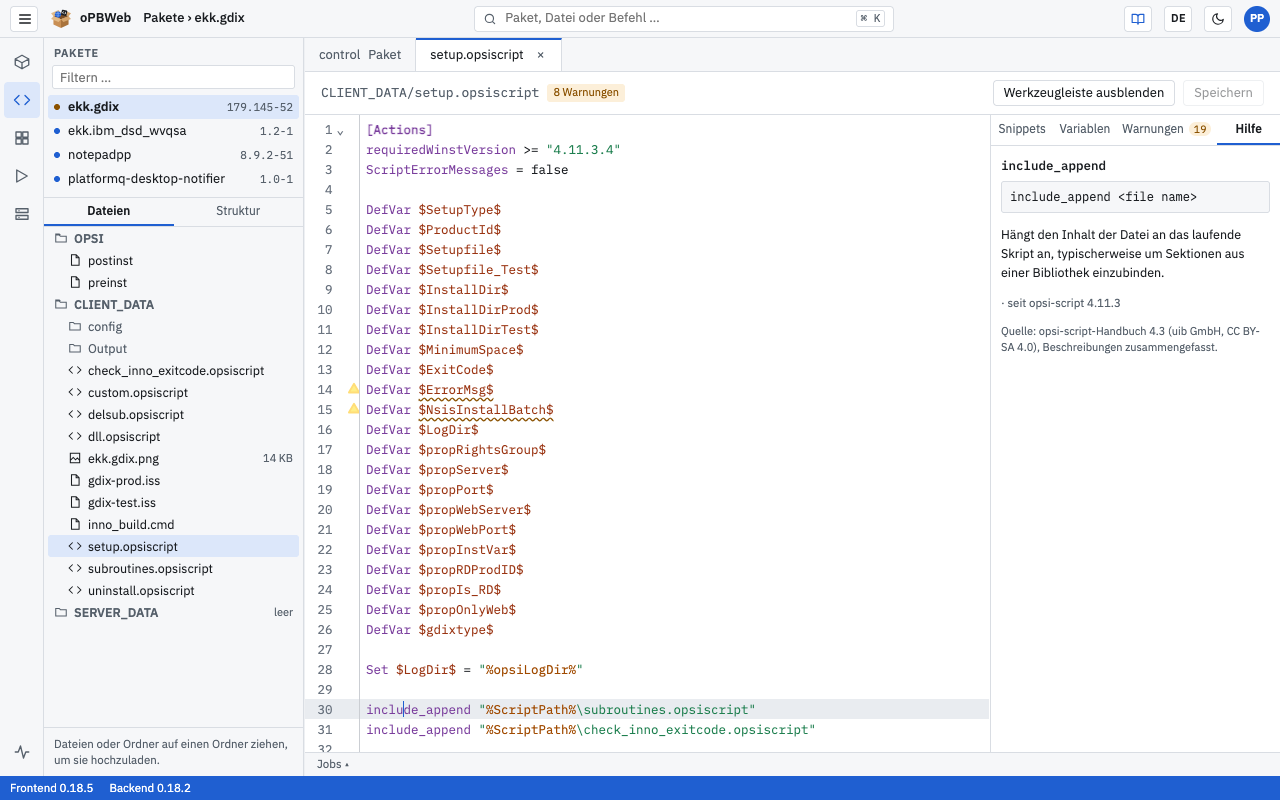
Task: Open the grid dashboard sidebar icon
Action: pyautogui.click(x=22, y=138)
